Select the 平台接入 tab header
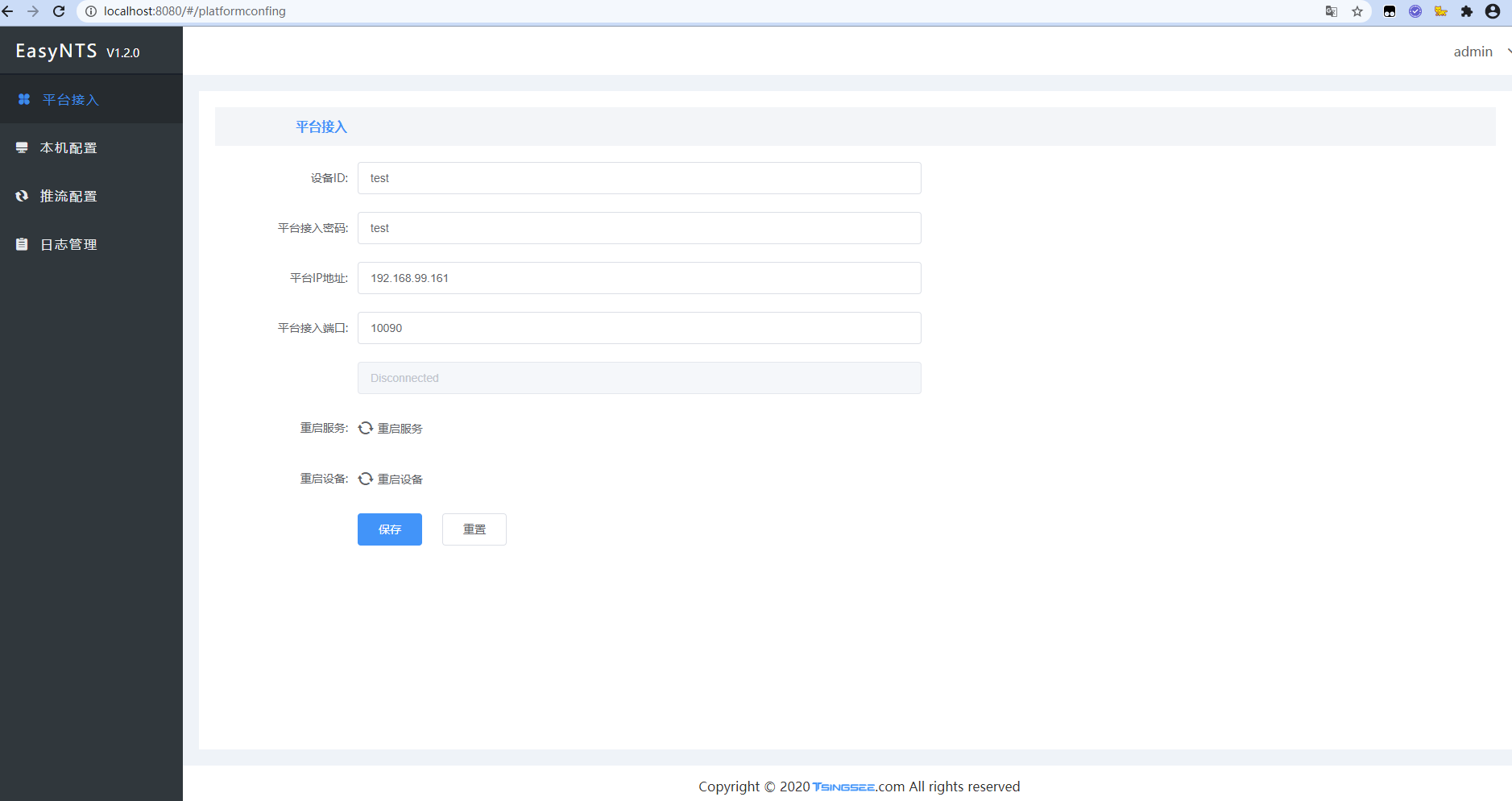 click(x=321, y=127)
